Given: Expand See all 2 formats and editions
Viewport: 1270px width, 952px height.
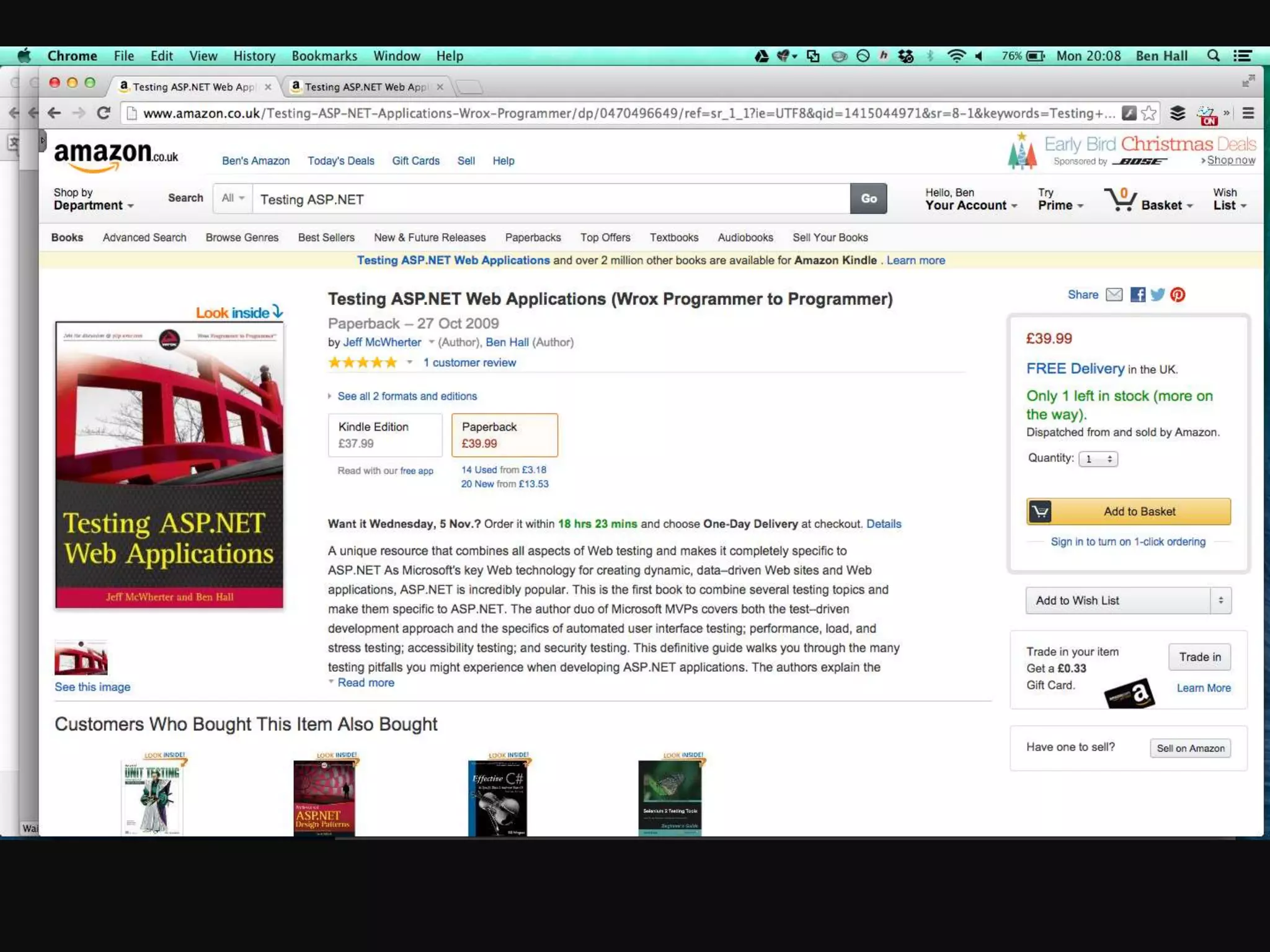Looking at the screenshot, I should coord(407,396).
